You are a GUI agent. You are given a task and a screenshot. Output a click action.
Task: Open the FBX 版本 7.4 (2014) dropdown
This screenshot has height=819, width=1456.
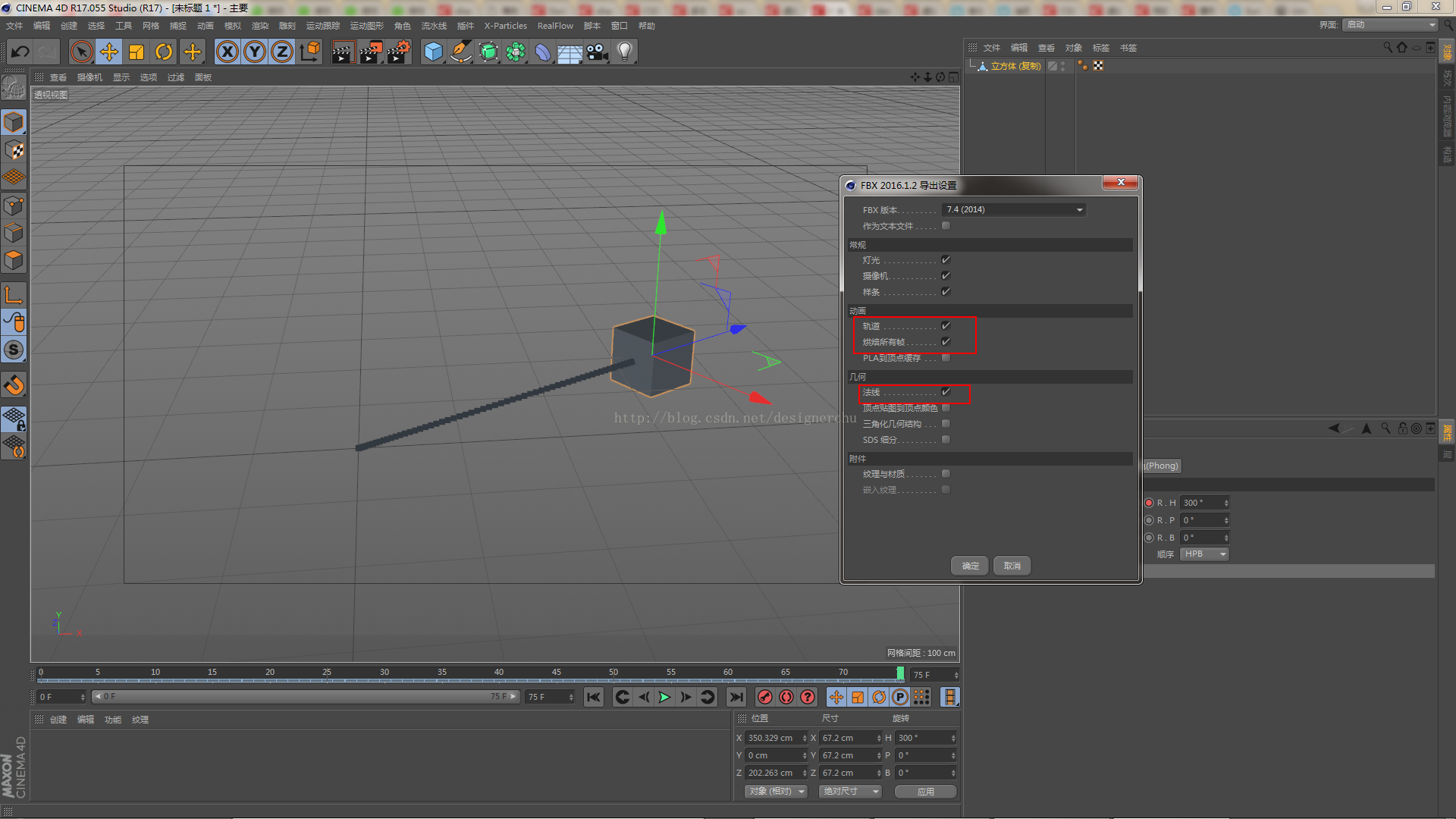[x=1014, y=210]
